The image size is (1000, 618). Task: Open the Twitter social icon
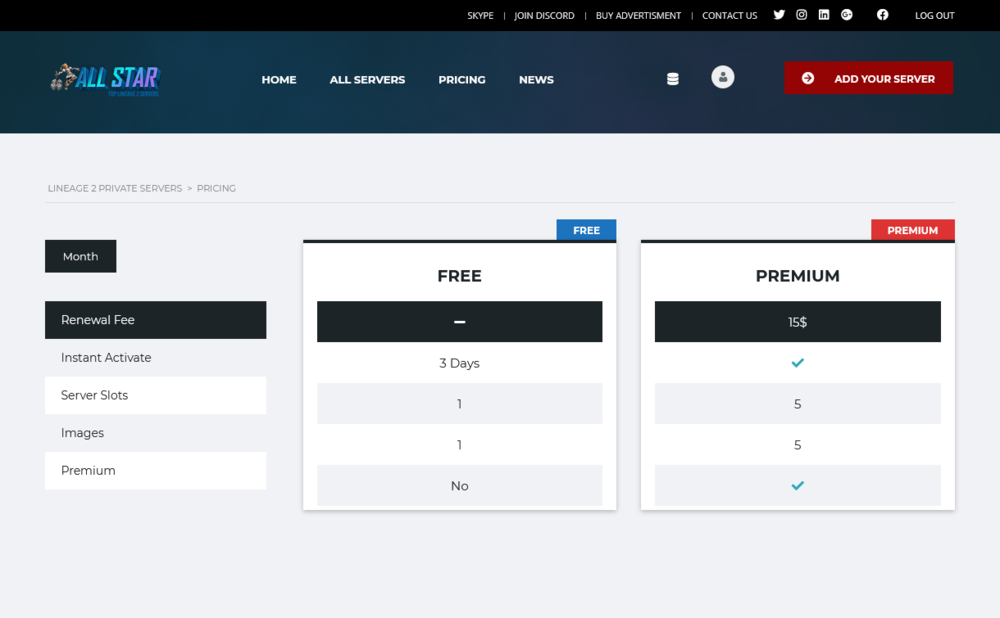coord(779,15)
